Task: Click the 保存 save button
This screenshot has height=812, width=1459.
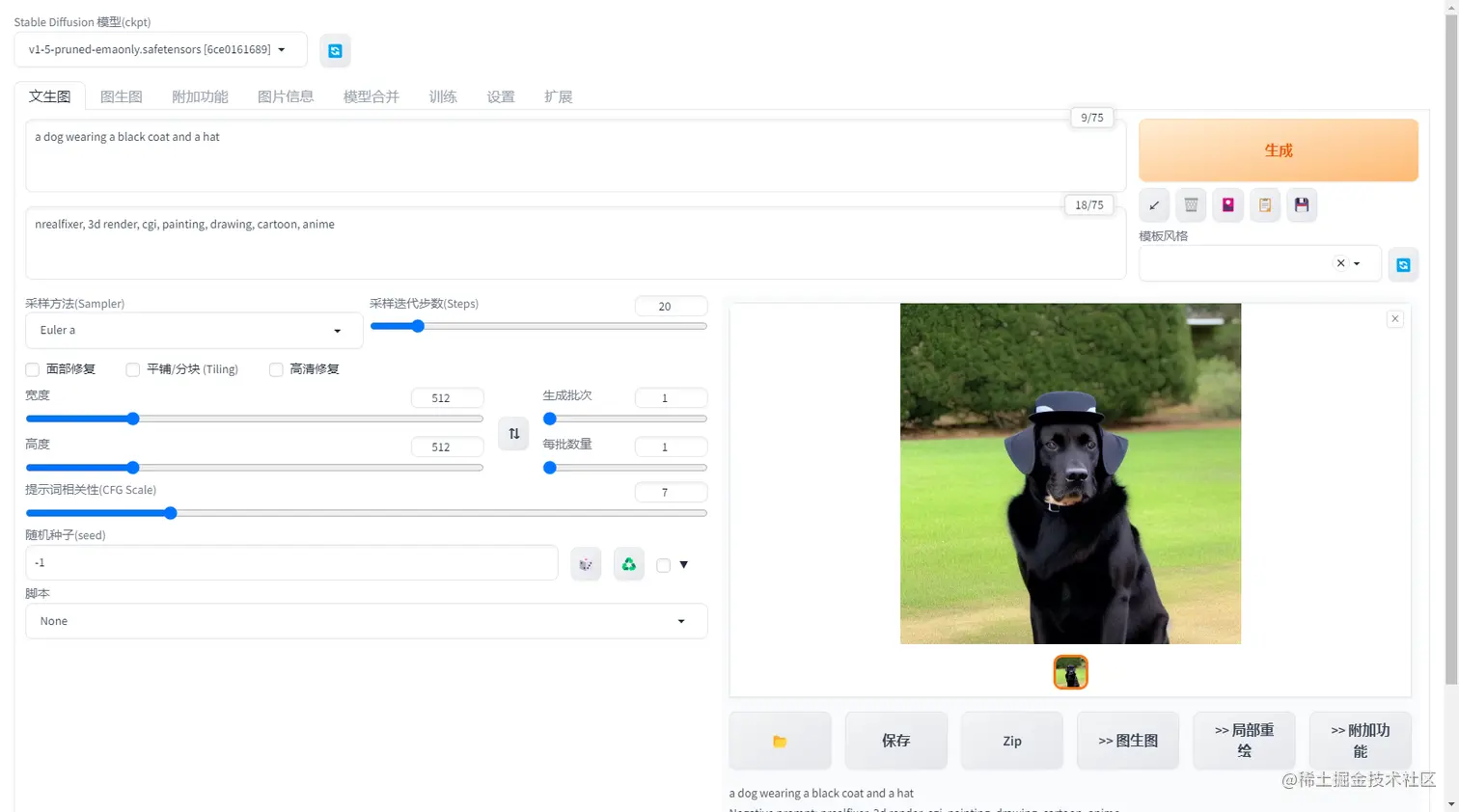Action: pos(895,741)
